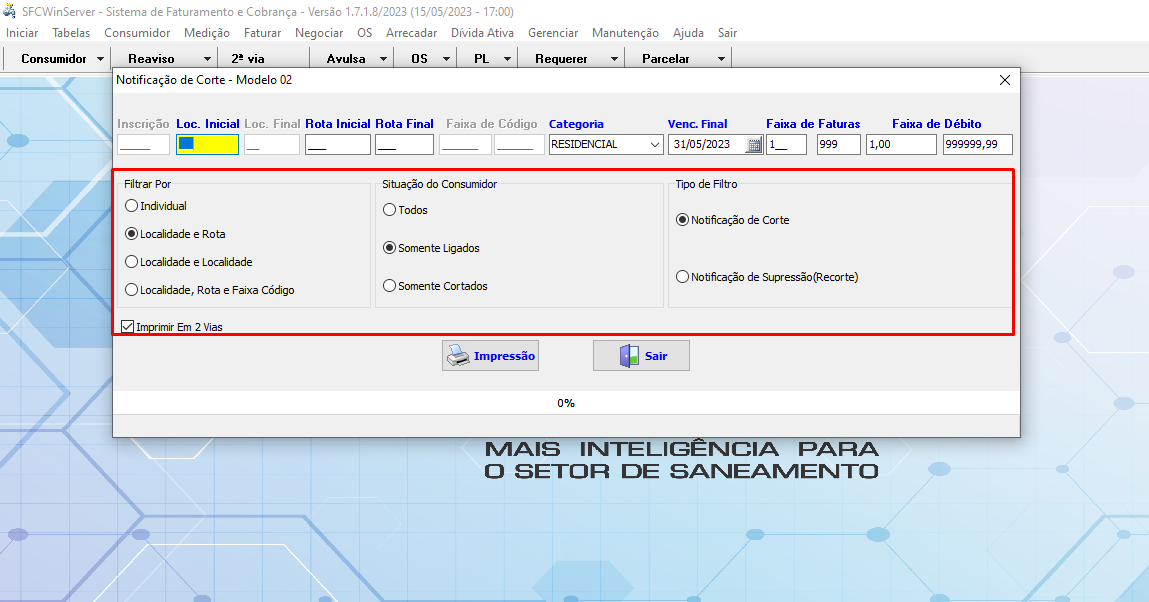Image resolution: width=1149 pixels, height=602 pixels.
Task: Expand the Consumidor toolbar dropdown arrow
Action: click(x=100, y=59)
